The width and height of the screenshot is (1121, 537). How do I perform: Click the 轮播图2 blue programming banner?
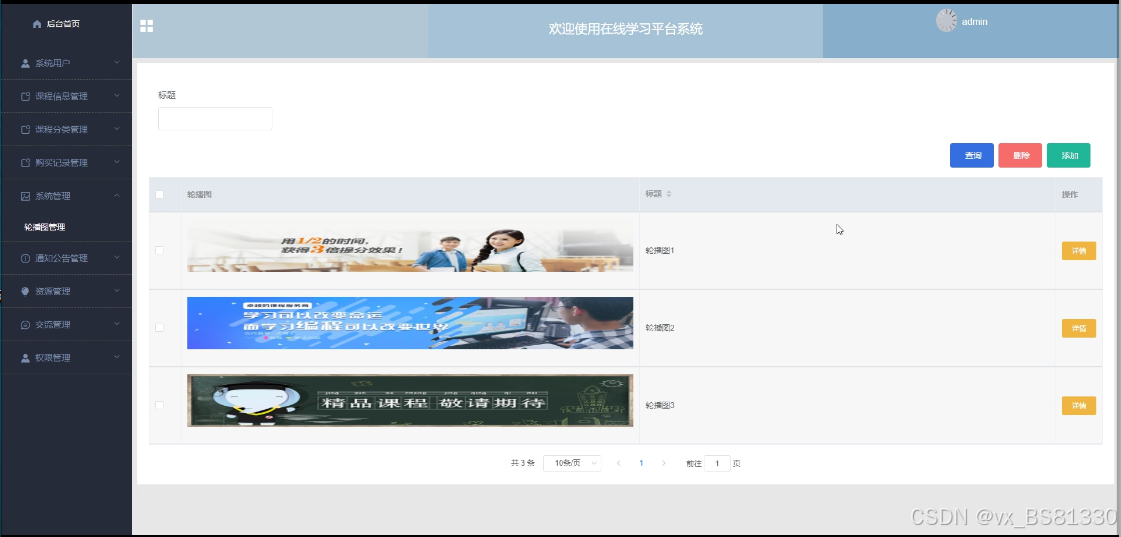click(410, 323)
